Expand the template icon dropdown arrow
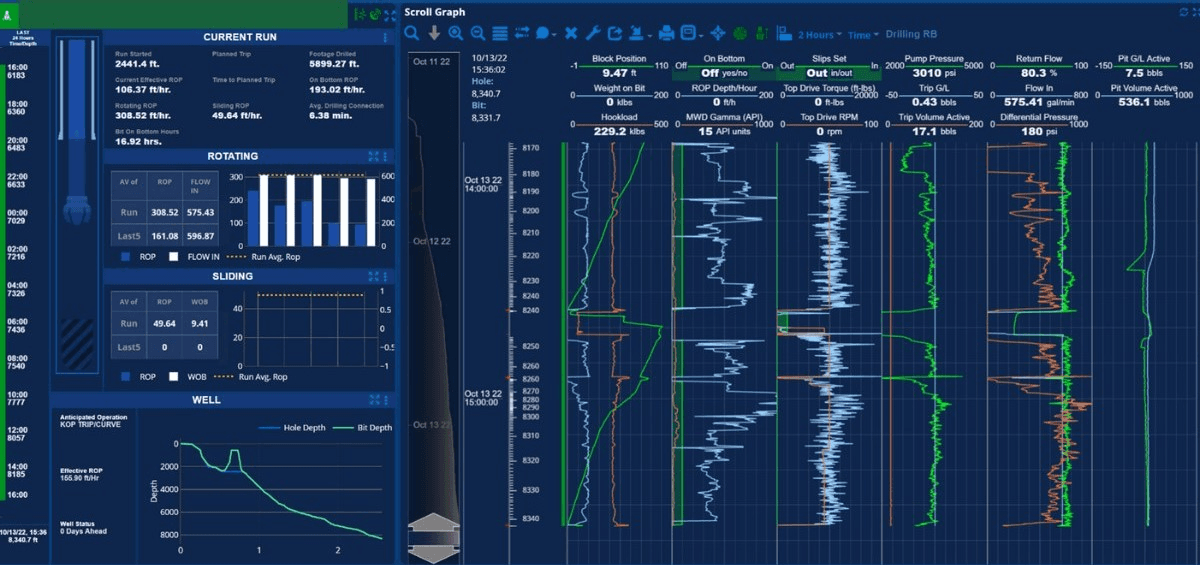 pos(701,36)
